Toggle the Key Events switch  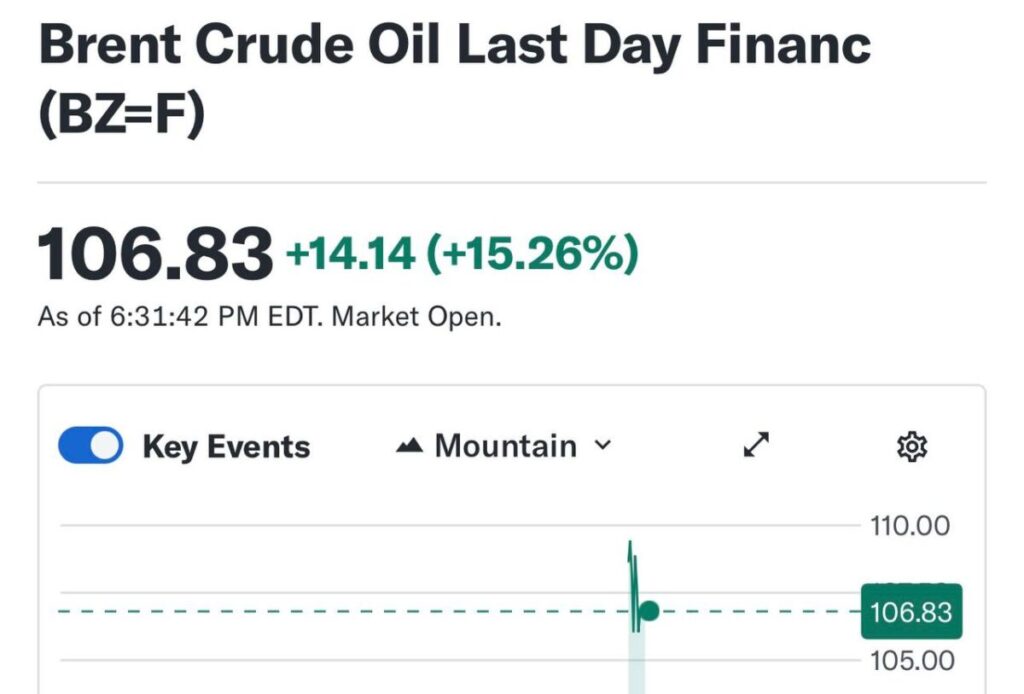point(90,446)
